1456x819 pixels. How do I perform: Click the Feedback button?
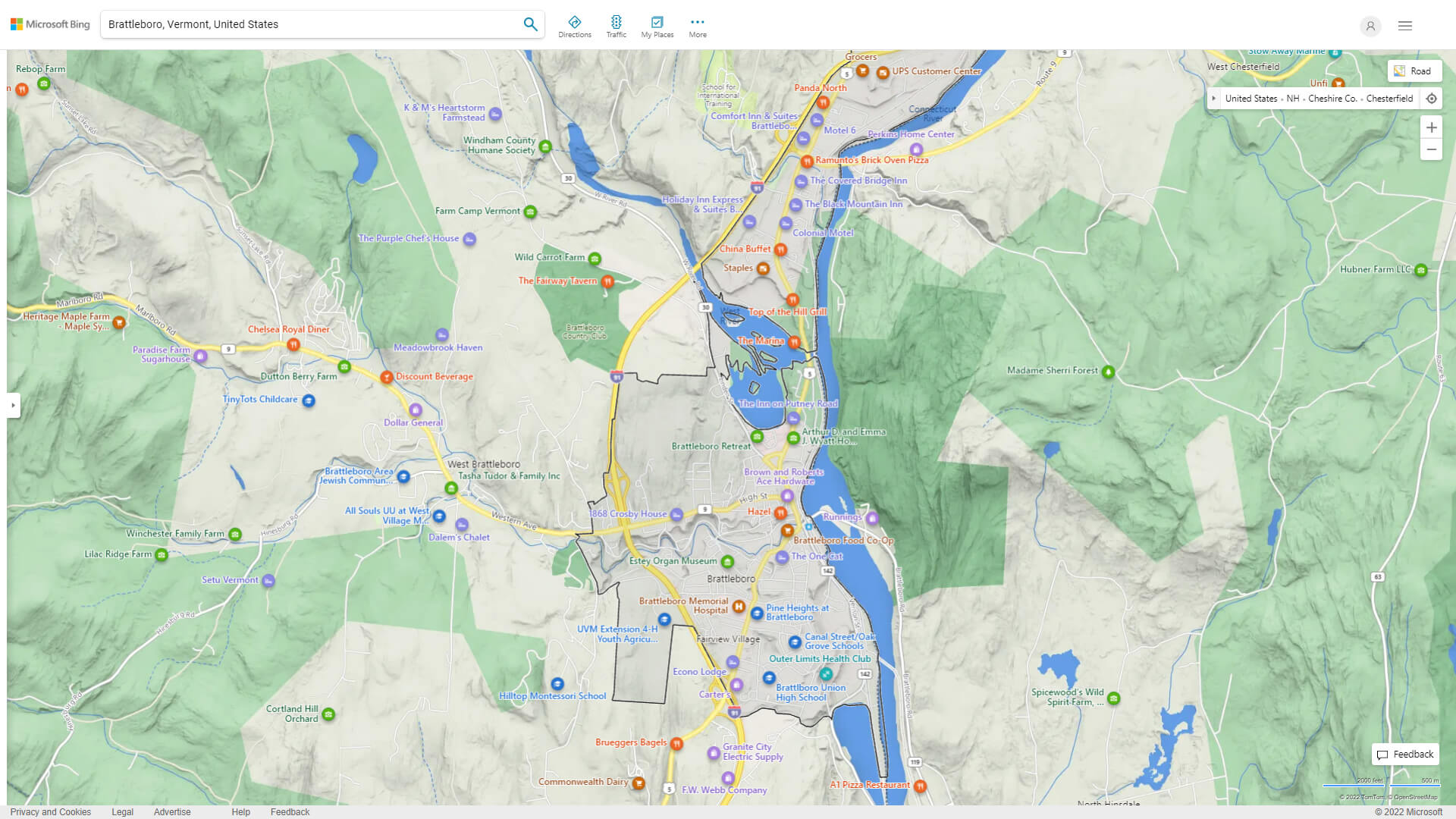[x=1404, y=754]
